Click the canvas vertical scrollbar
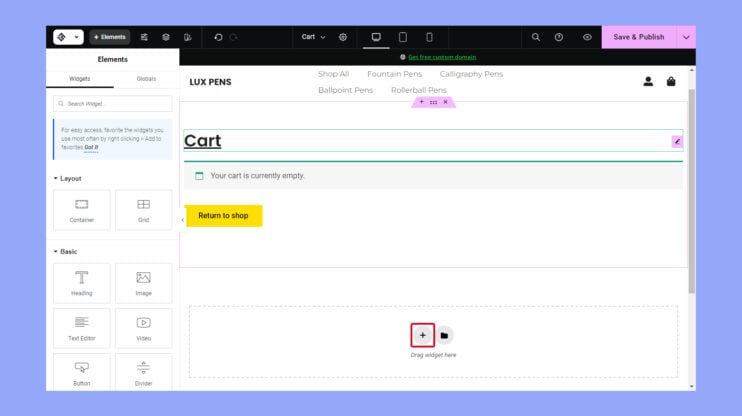 pyautogui.click(x=691, y=191)
